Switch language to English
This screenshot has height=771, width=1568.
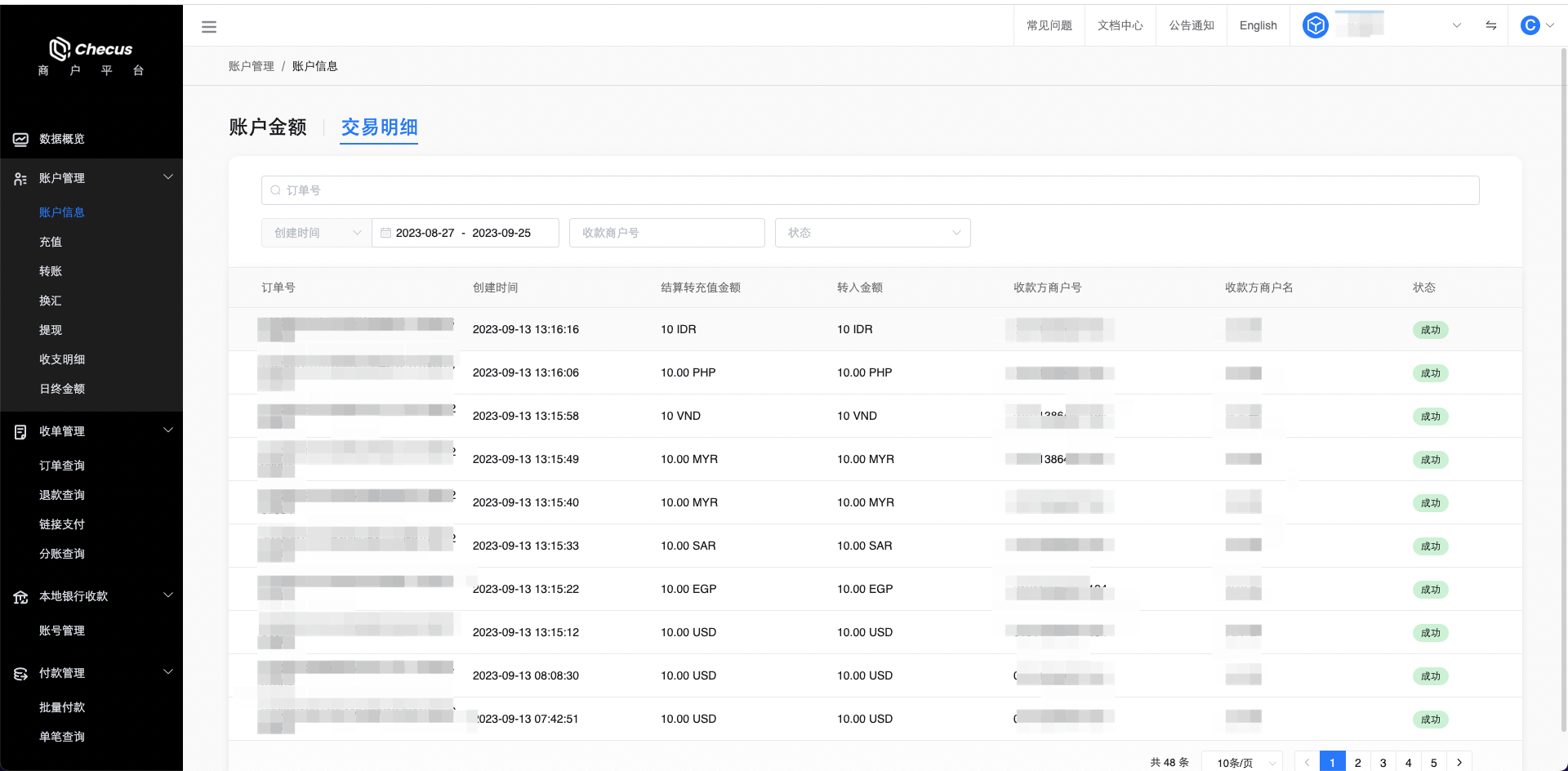(x=1258, y=25)
